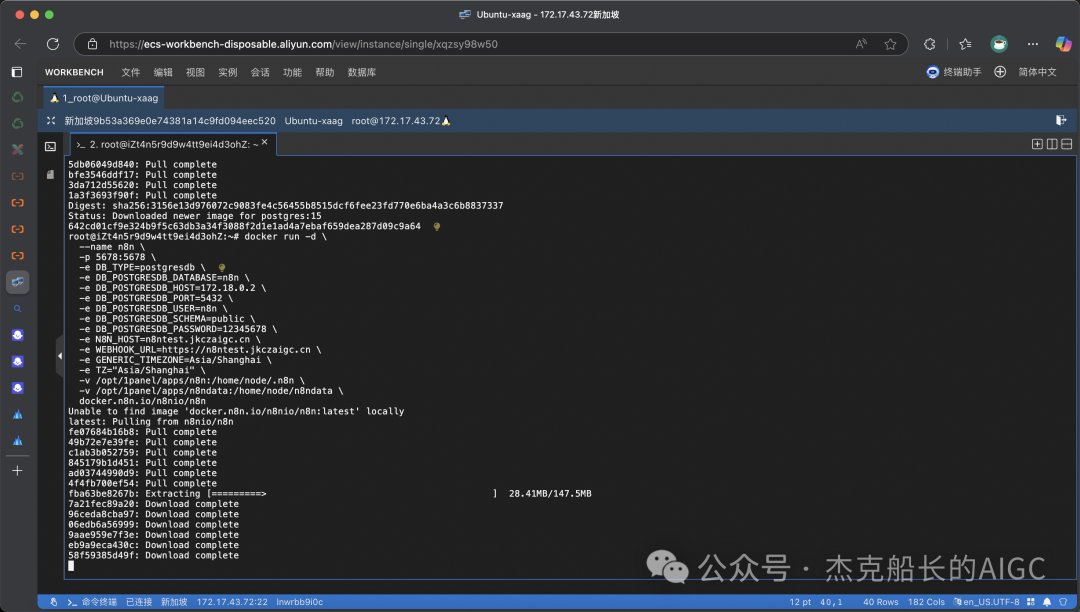Click font size 12 pt in status bar
Screen dimensions: 1080x612
[x=800, y=602]
